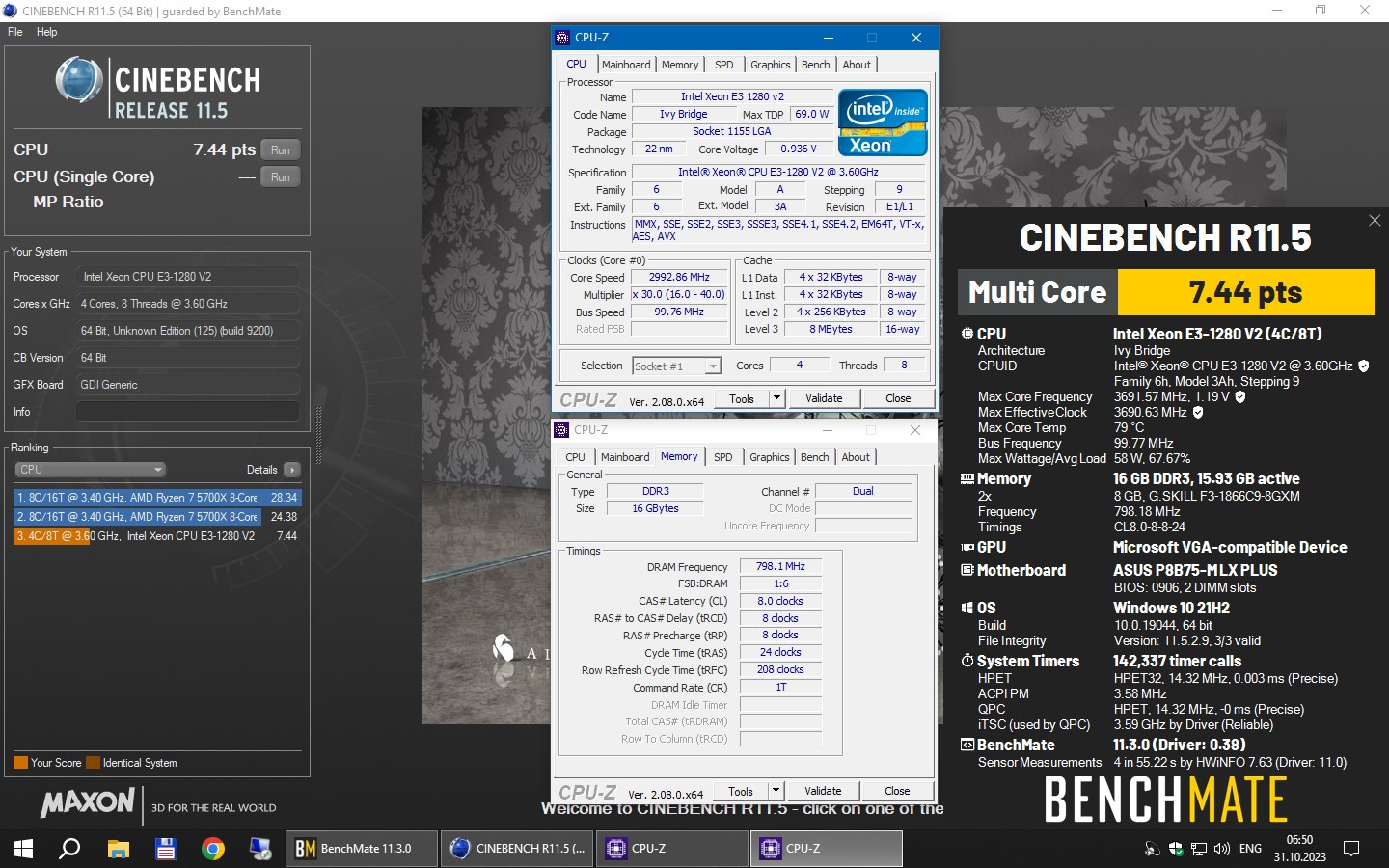The height and width of the screenshot is (868, 1389).
Task: Click Validate in lower CPU-Z window
Action: click(823, 791)
